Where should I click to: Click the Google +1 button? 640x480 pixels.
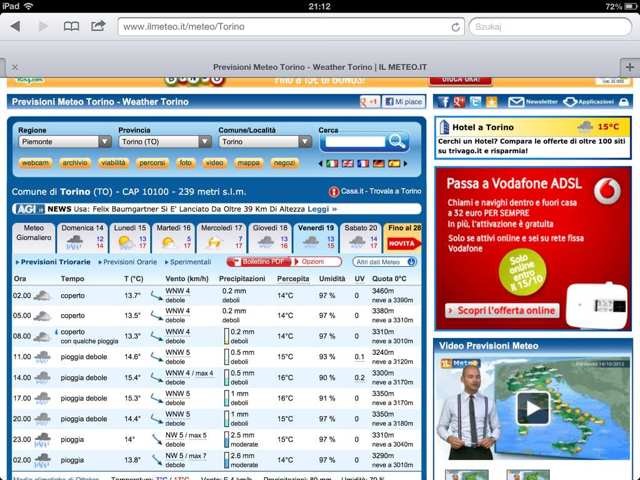click(x=369, y=102)
